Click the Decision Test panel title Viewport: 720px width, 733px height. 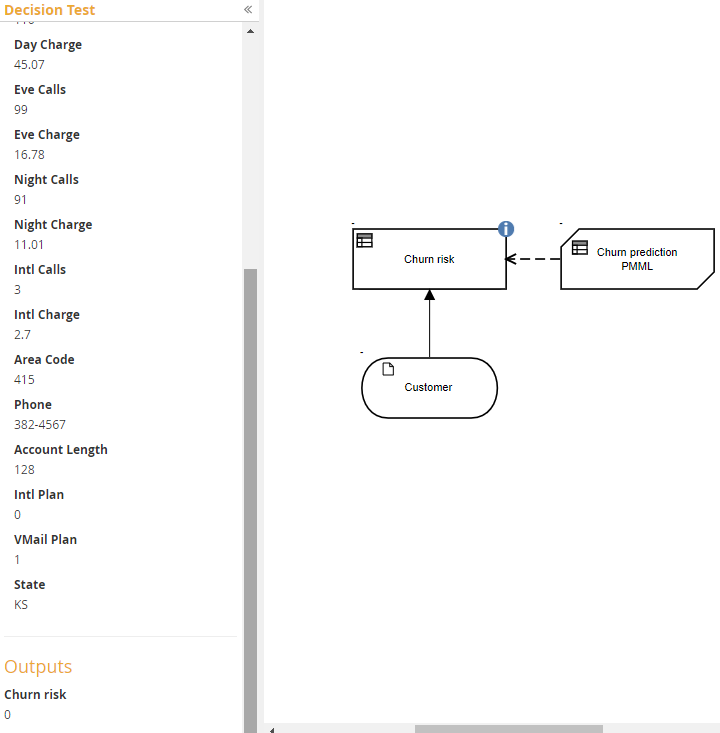tap(50, 10)
